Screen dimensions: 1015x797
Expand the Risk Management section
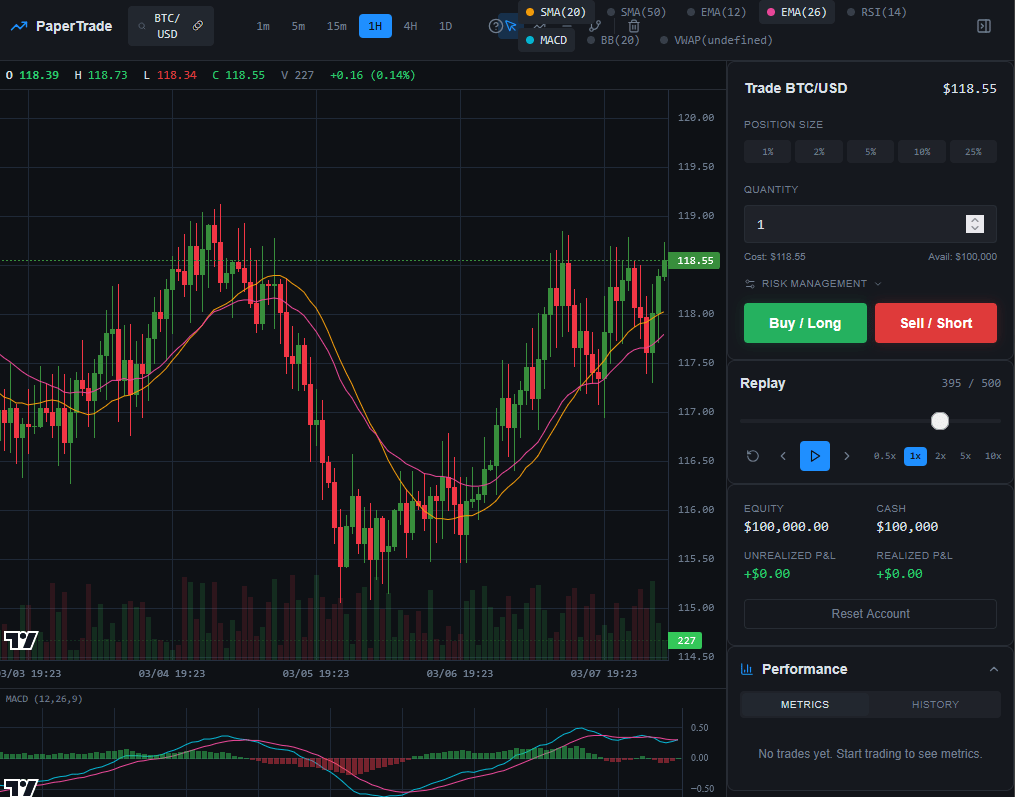813,284
